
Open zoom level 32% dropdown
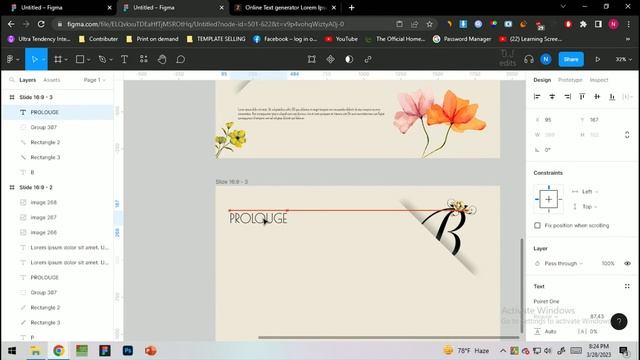pyautogui.click(x=623, y=60)
